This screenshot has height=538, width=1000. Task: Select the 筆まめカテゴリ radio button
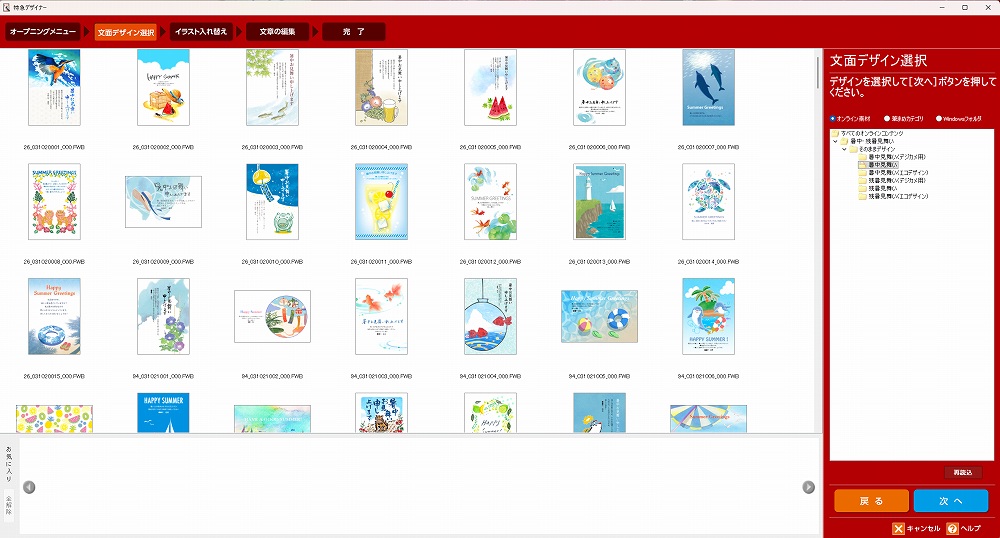pos(887,118)
